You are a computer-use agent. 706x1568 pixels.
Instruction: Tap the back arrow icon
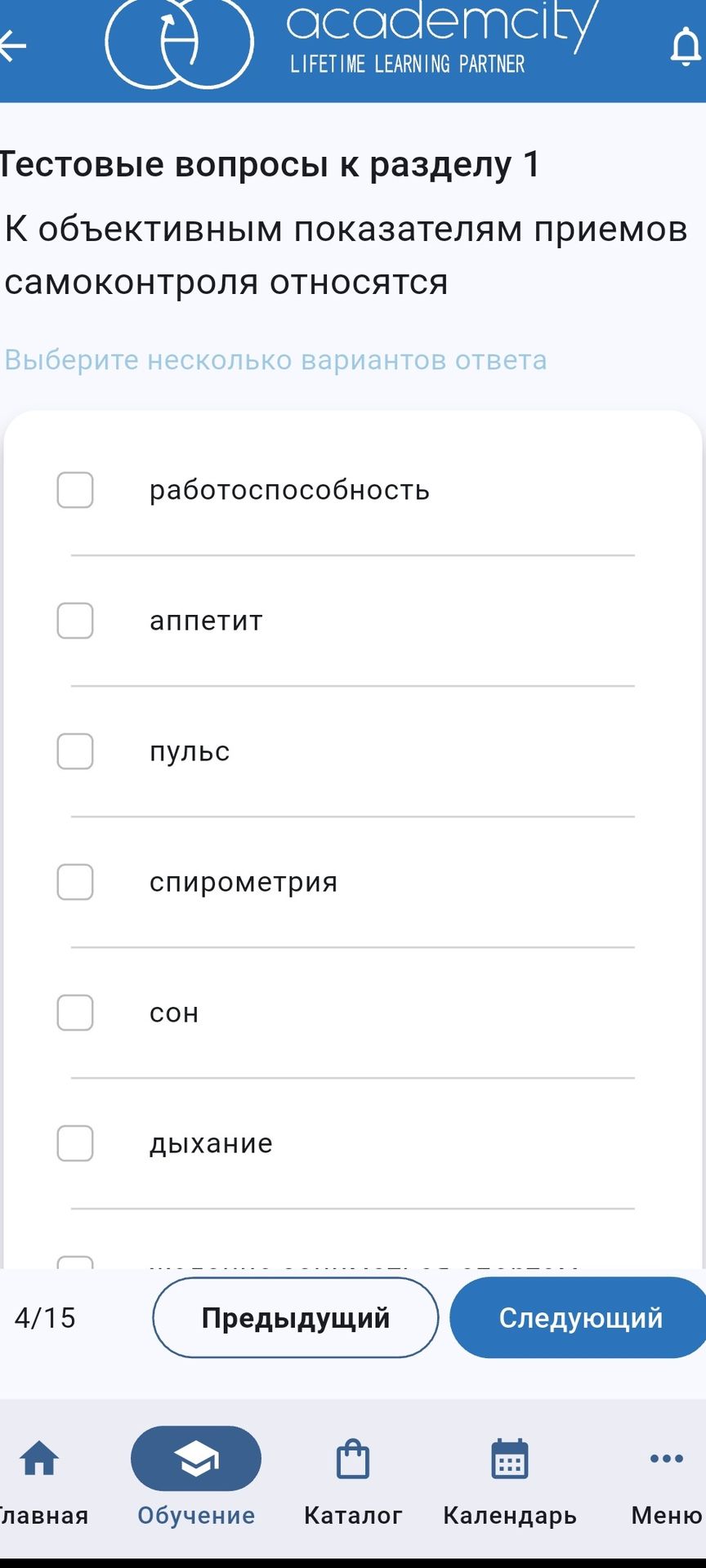[x=12, y=45]
